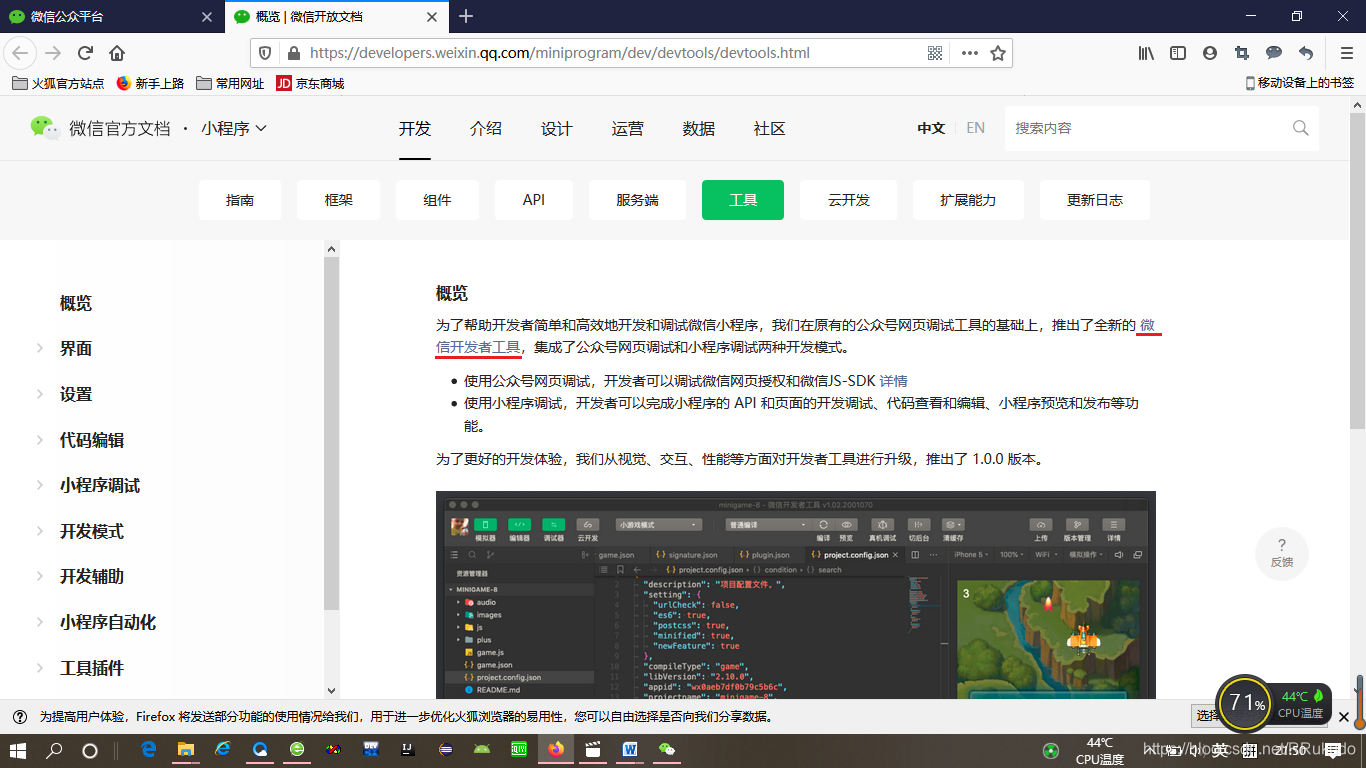Select the green 工具 navigation button

(743, 200)
